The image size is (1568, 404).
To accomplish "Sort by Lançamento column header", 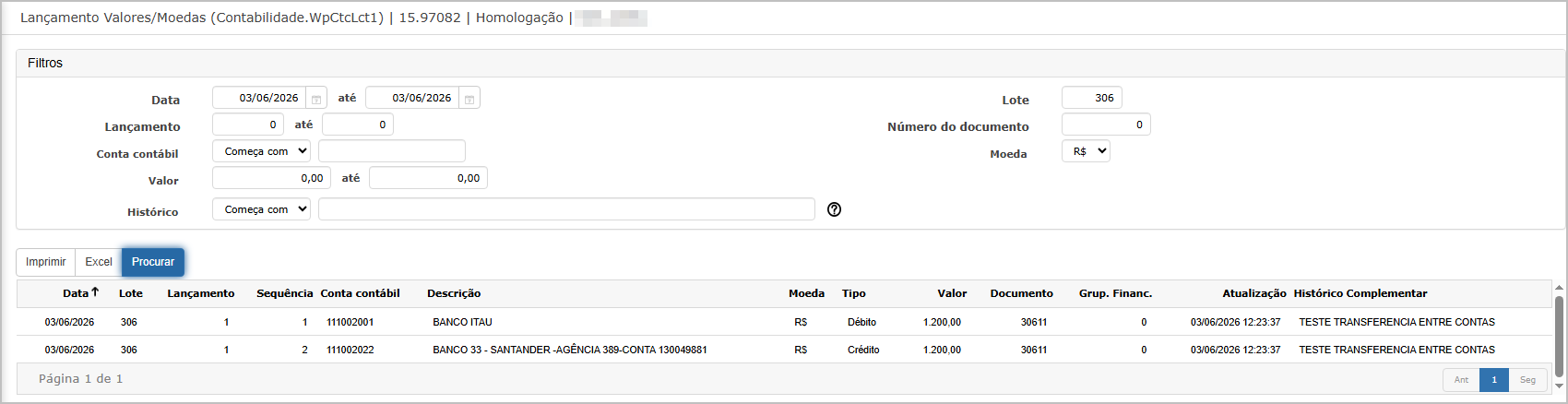I will tap(201, 293).
